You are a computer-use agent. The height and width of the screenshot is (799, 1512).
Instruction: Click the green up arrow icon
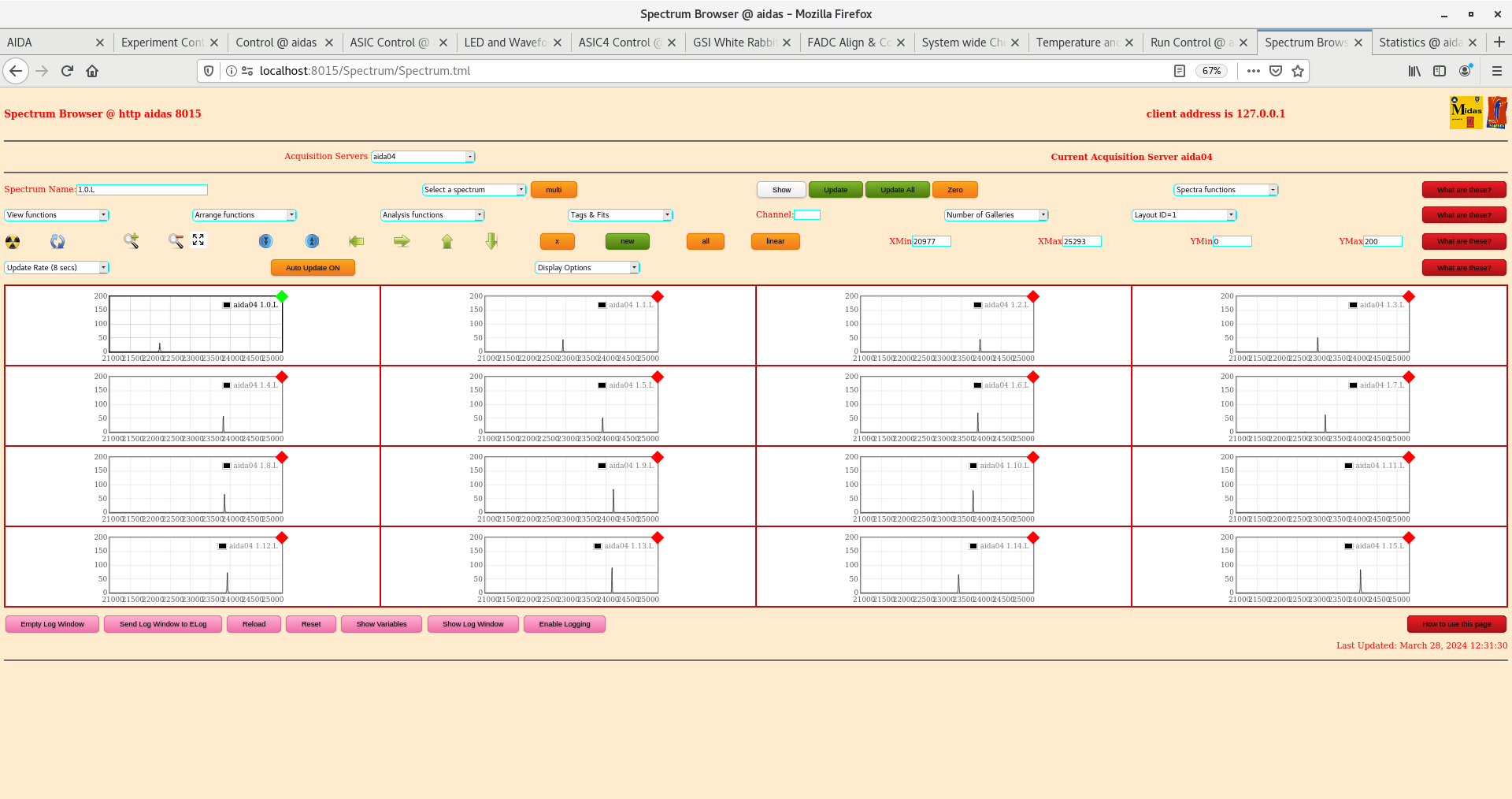(x=447, y=241)
